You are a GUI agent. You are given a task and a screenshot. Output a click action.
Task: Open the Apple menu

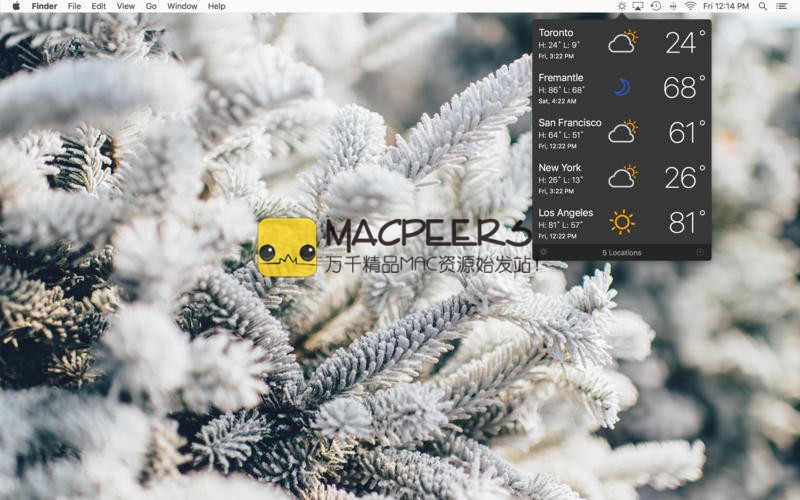click(x=16, y=6)
